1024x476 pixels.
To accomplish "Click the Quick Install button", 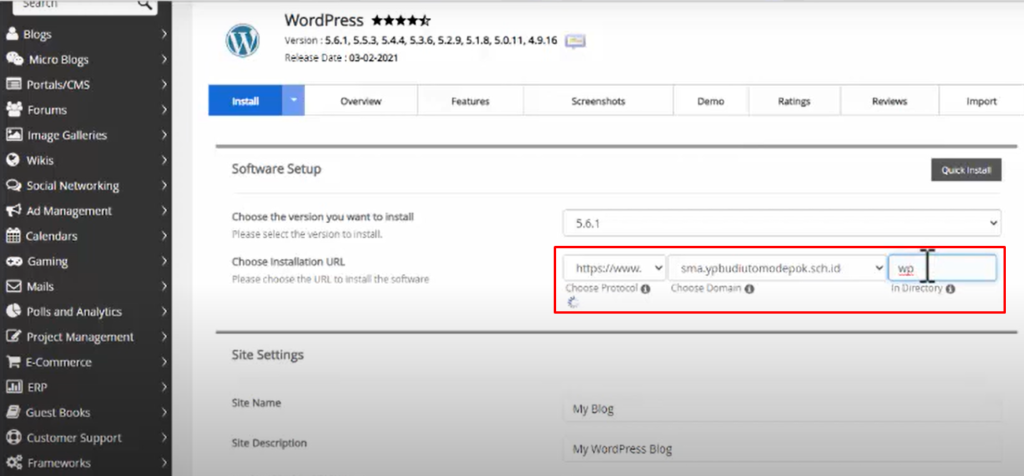I will (x=966, y=170).
